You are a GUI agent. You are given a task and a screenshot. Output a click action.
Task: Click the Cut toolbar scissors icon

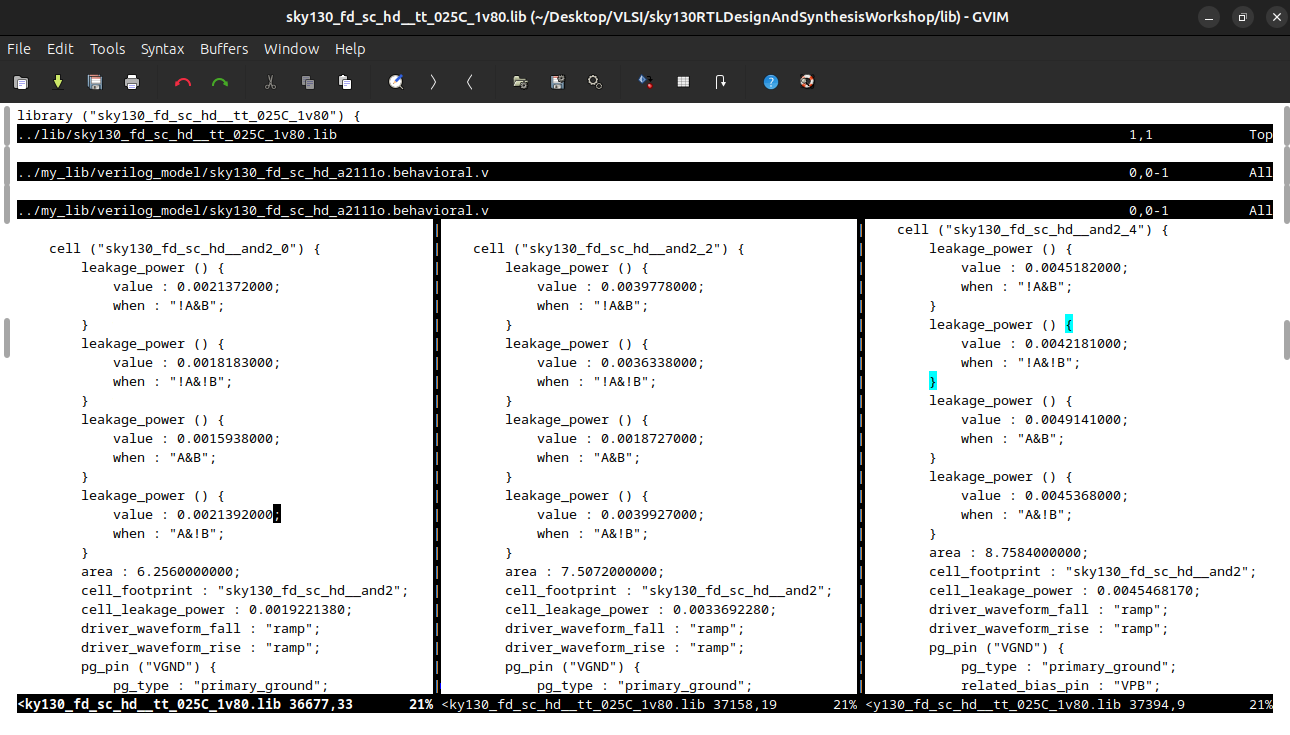coord(271,82)
